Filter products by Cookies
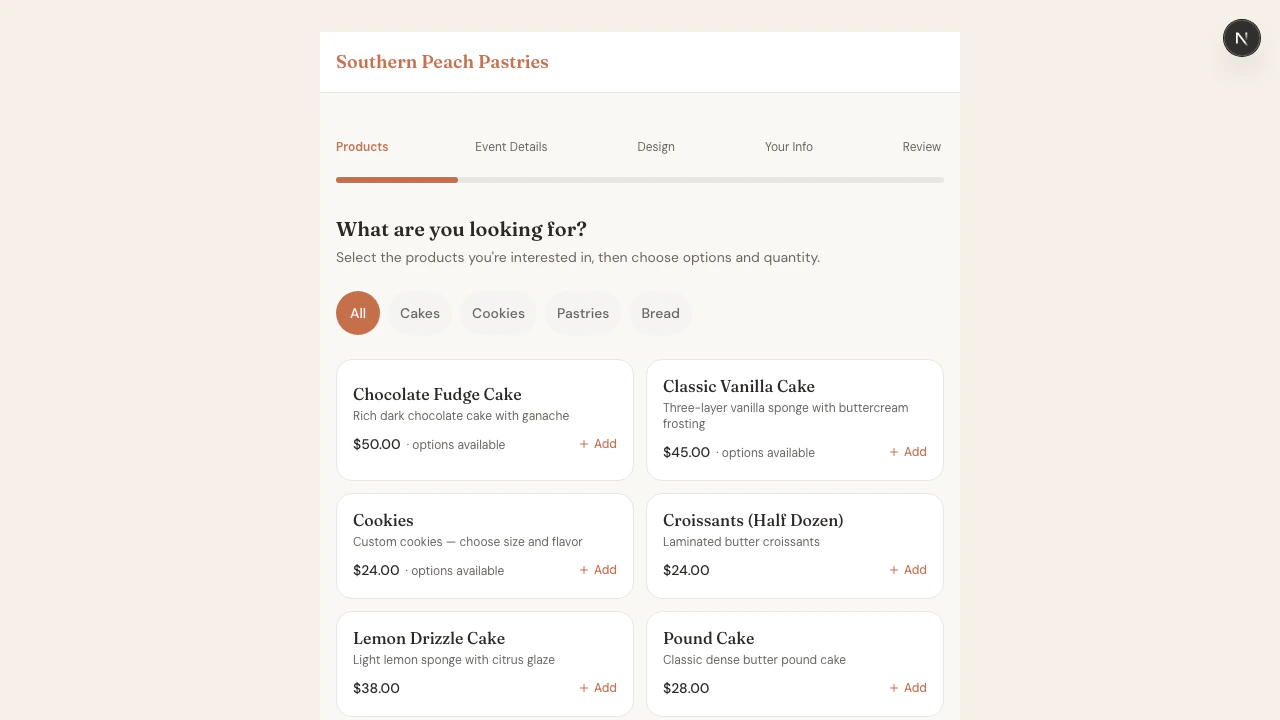Image resolution: width=1280 pixels, height=720 pixels. tap(498, 313)
